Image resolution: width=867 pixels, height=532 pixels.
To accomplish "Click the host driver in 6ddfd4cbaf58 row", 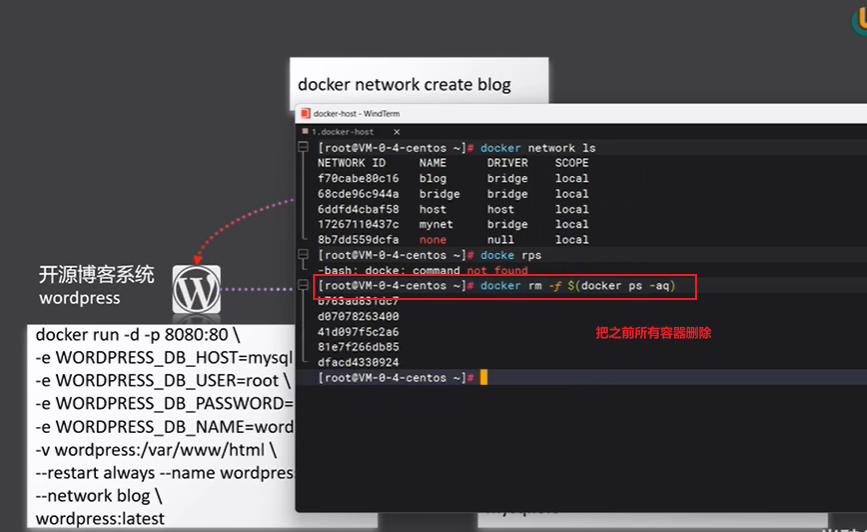I will tap(500, 210).
